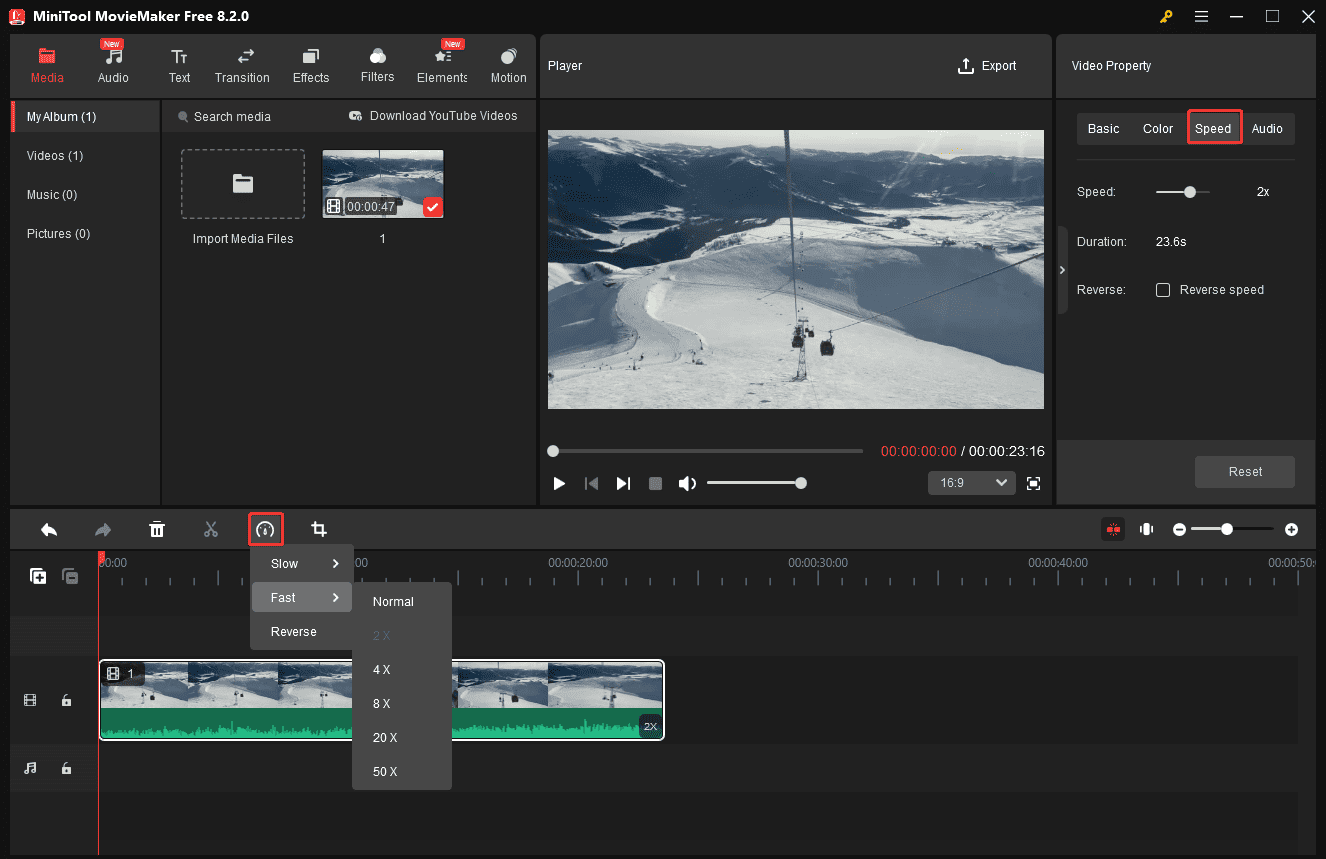This screenshot has height=859, width=1326.
Task: Go to next frame
Action: (623, 484)
